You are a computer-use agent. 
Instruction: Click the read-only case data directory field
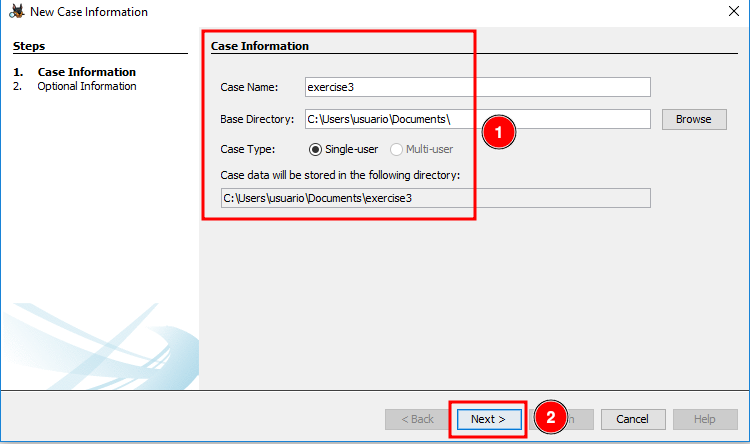click(x=435, y=198)
